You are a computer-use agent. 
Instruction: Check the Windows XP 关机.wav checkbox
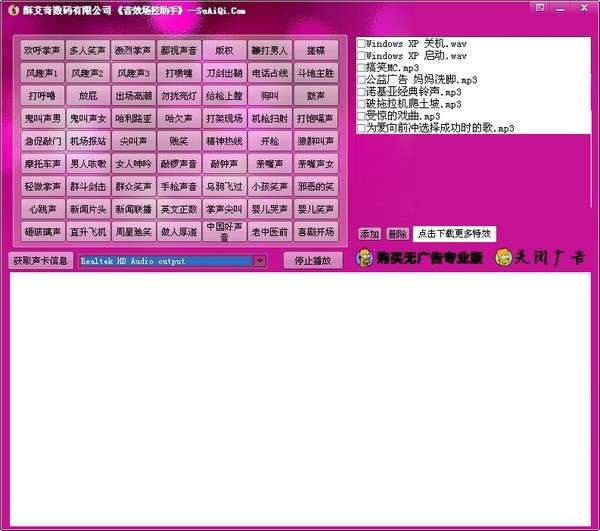[x=361, y=44]
